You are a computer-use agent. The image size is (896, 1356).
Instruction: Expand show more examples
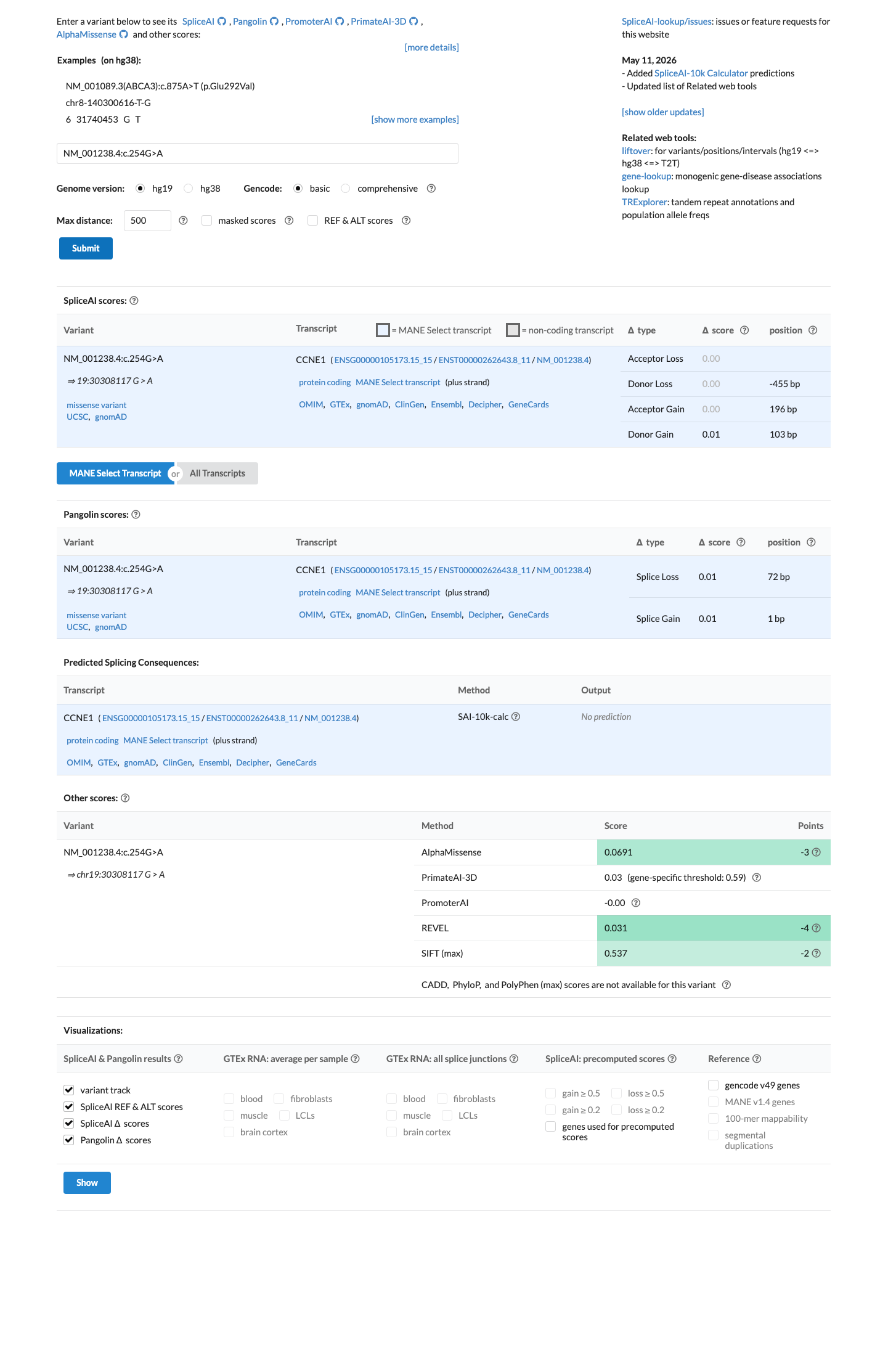415,120
